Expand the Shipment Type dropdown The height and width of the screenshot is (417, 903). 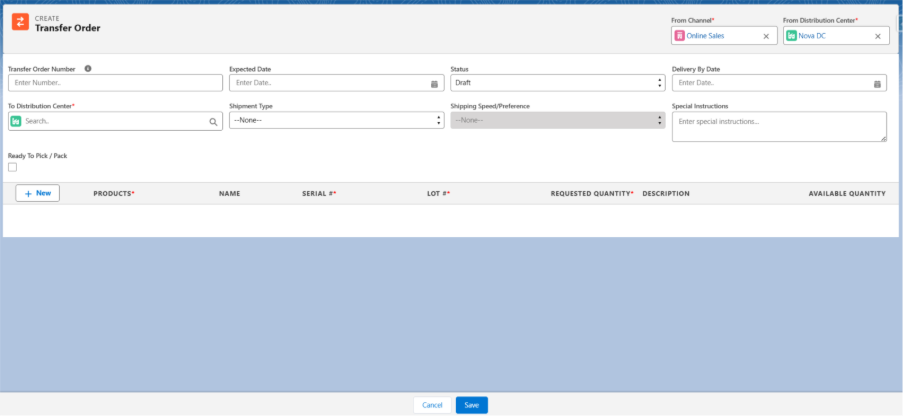tap(336, 120)
